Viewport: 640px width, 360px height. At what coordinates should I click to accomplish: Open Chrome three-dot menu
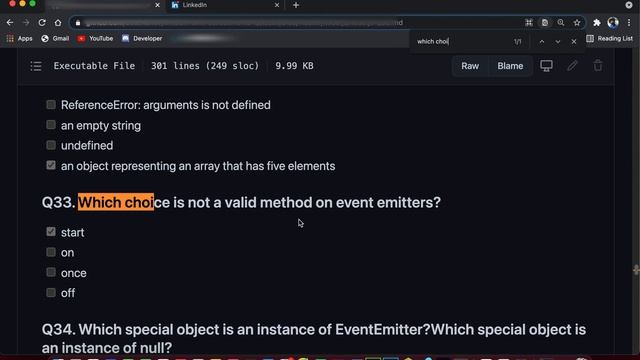[629, 23]
